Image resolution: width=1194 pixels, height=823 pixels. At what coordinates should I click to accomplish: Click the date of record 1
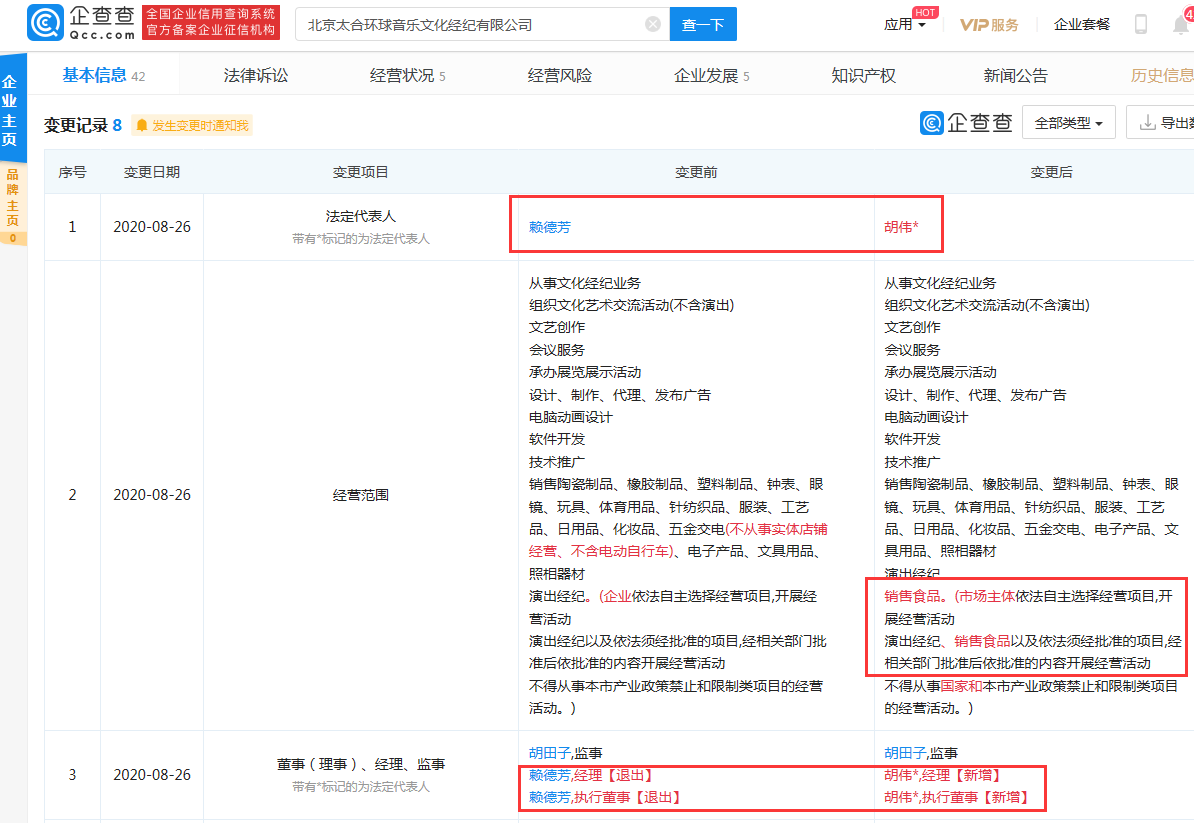[x=152, y=227]
